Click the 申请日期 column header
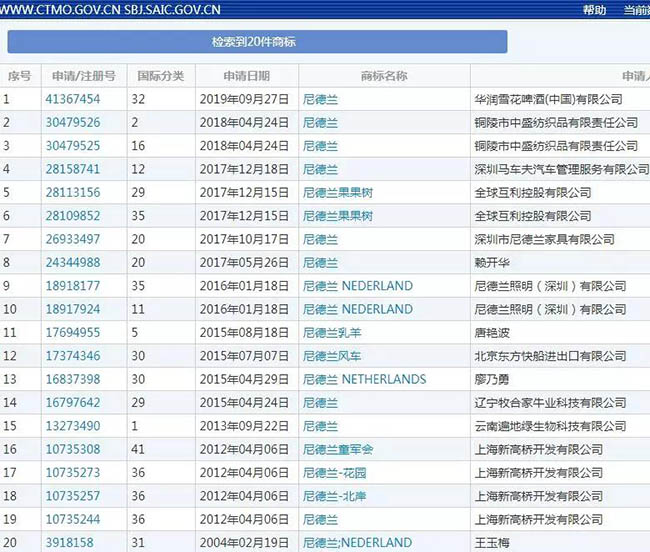The image size is (650, 552). (246, 76)
